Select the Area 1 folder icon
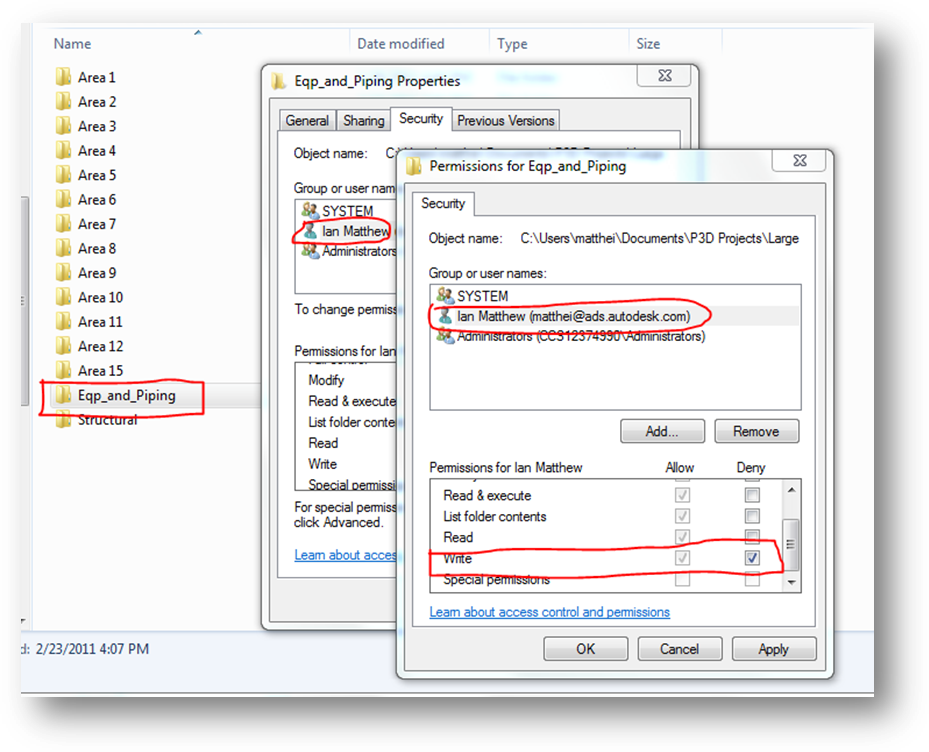 pyautogui.click(x=63, y=77)
